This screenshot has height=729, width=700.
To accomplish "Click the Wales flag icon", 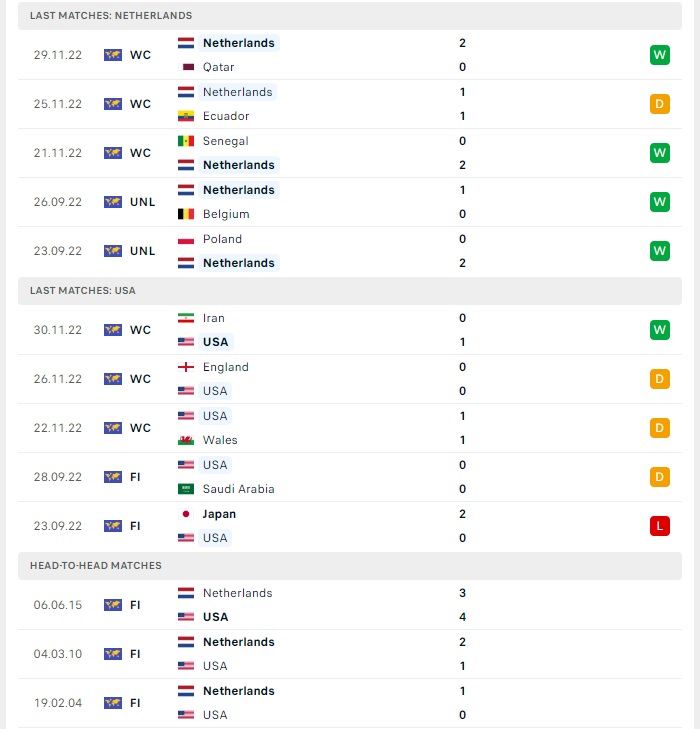I will 186,440.
